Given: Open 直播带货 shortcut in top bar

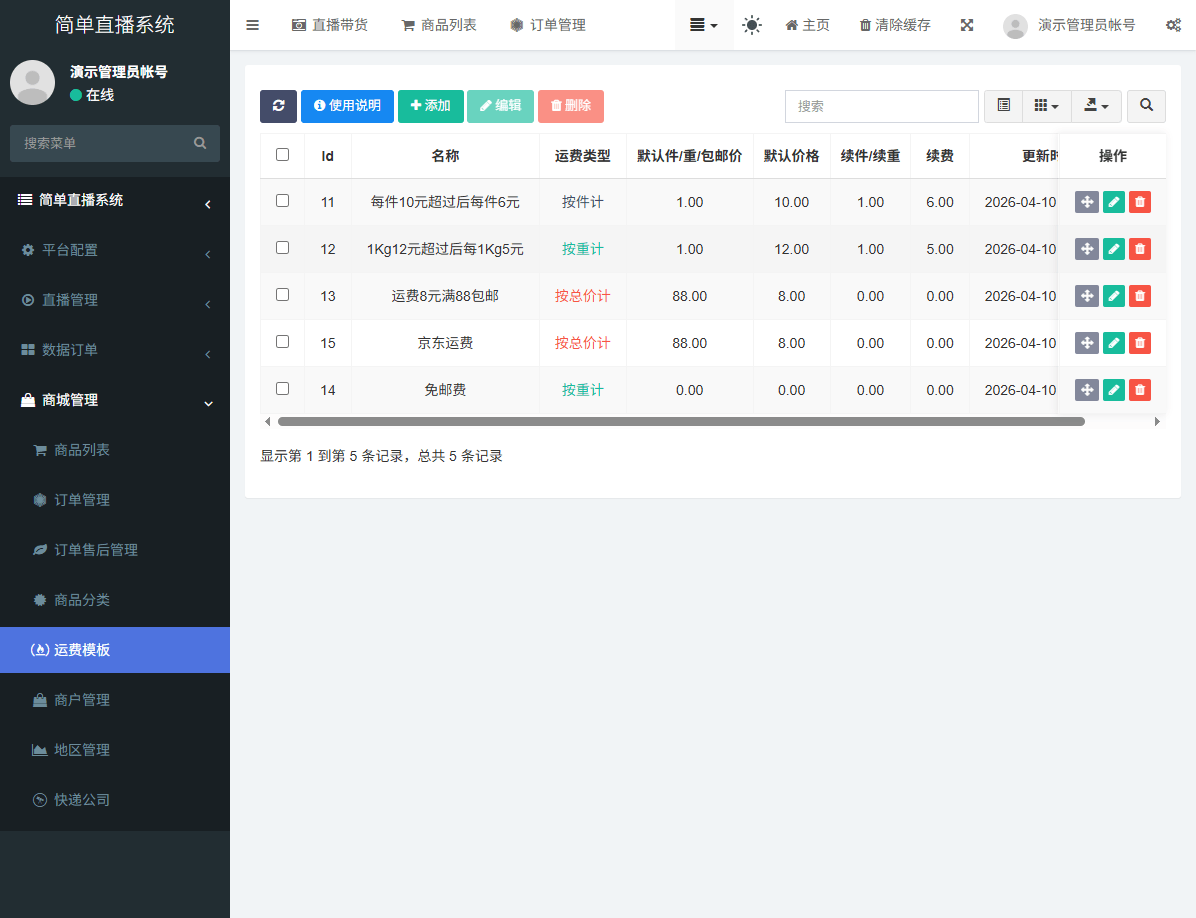Looking at the screenshot, I should point(330,25).
